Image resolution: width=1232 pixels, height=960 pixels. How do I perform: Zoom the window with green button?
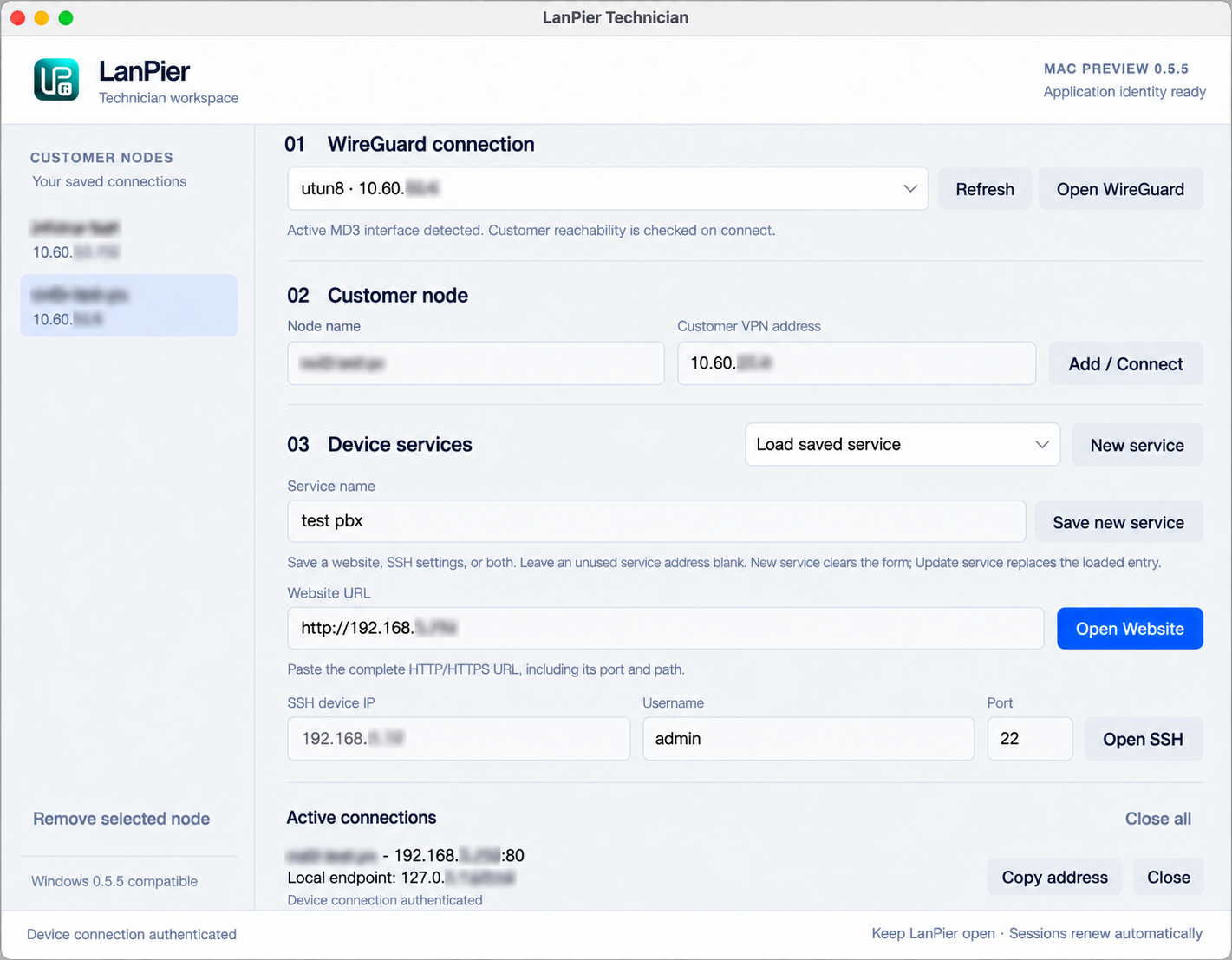tap(66, 17)
